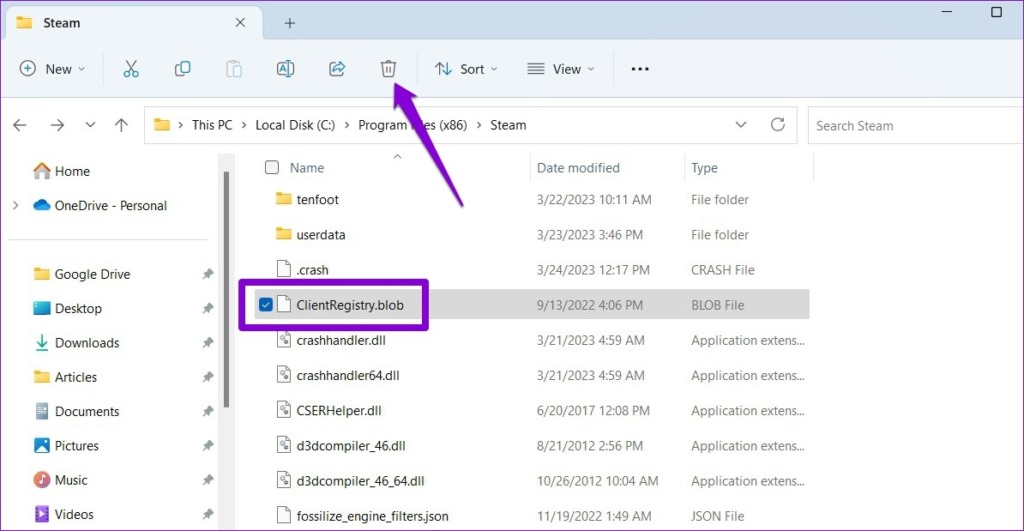Click the userdata folder icon
Image resolution: width=1024 pixels, height=531 pixels.
(x=283, y=234)
